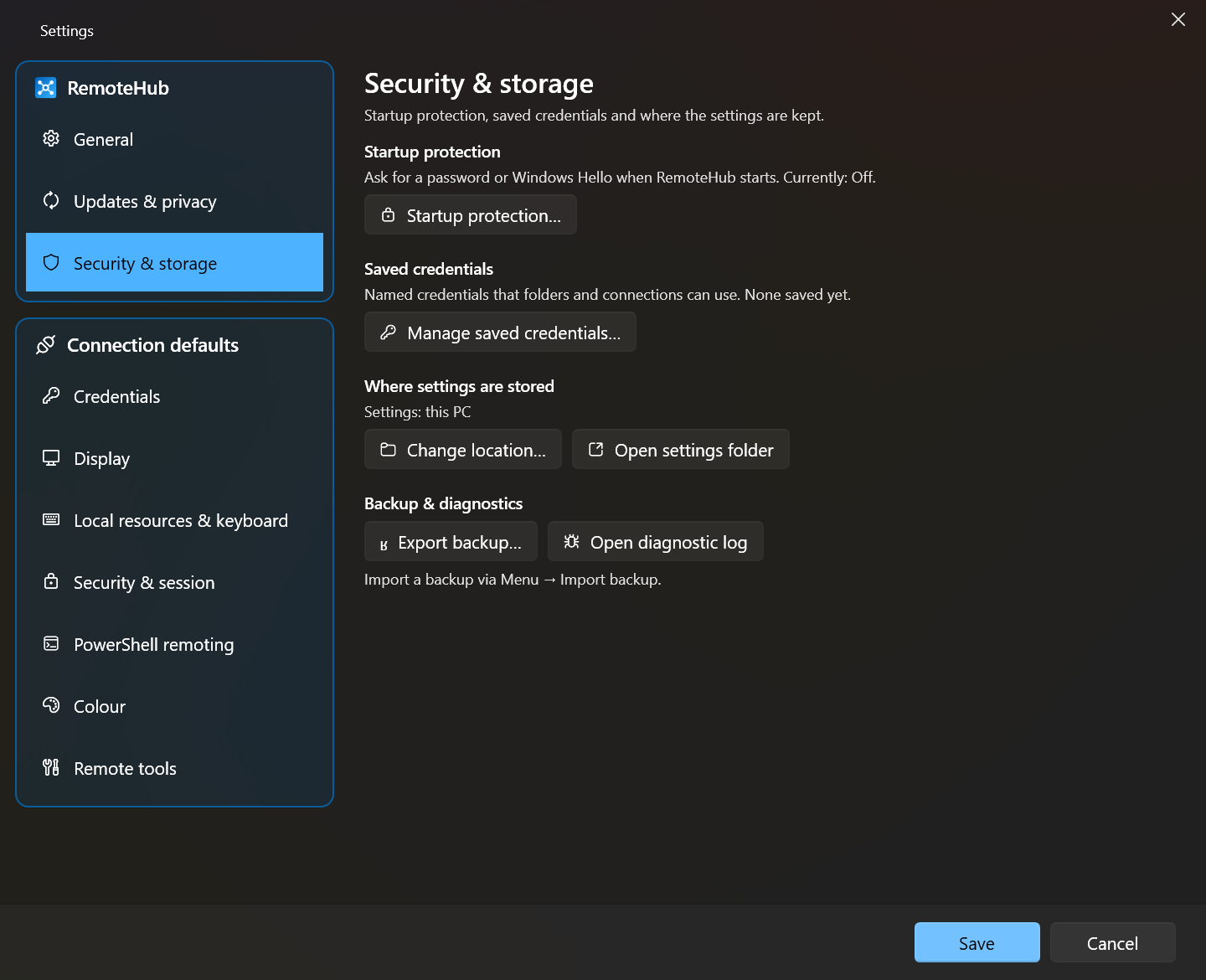Open Local resources & keyboard settings

[174, 521]
